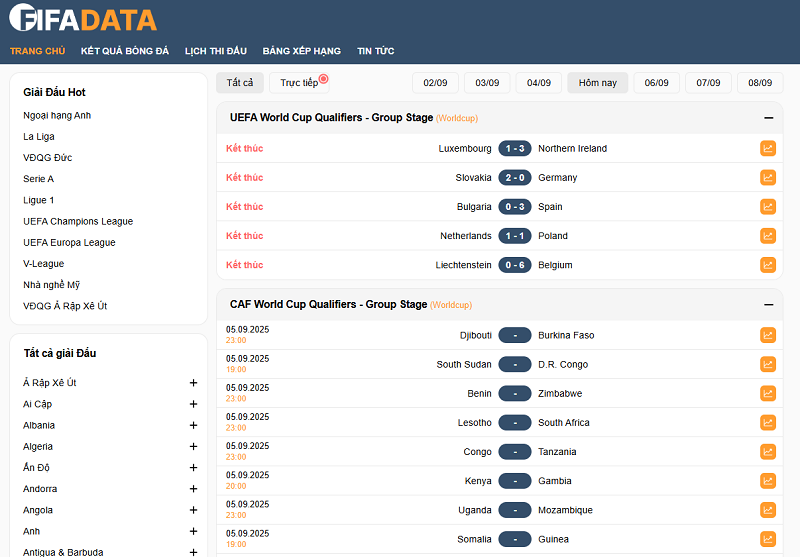Viewport: 800px width, 557px height.
Task: Click the Worldcup tag beside UEFA heading
Action: tap(457, 118)
